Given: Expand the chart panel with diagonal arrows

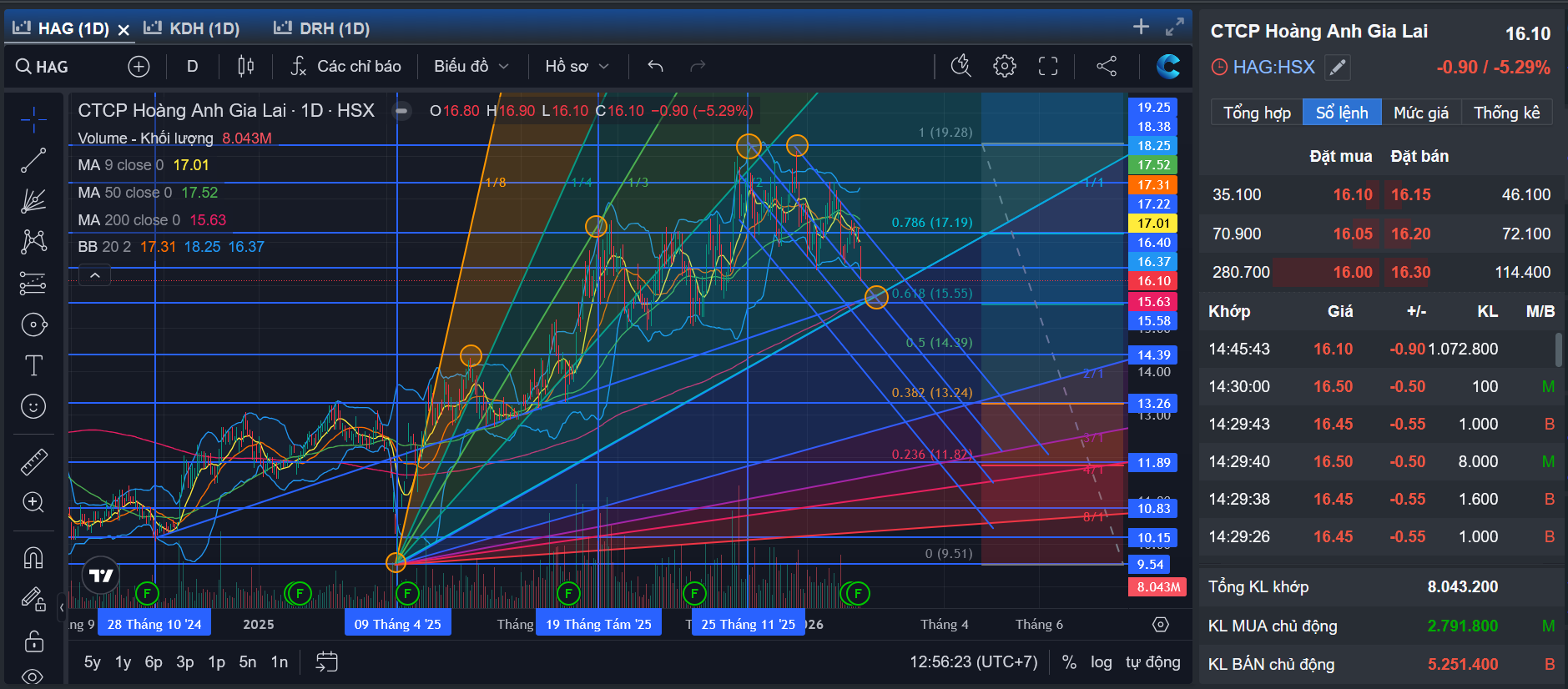Looking at the screenshot, I should [1175, 27].
